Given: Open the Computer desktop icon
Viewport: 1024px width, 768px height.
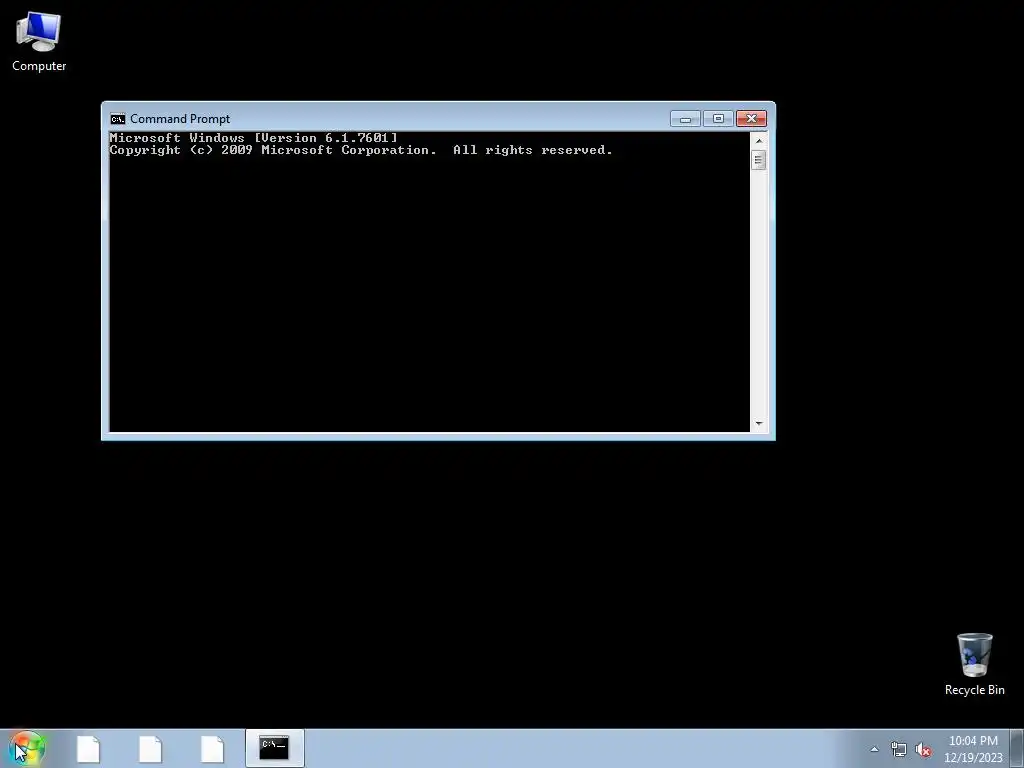Looking at the screenshot, I should point(39,42).
